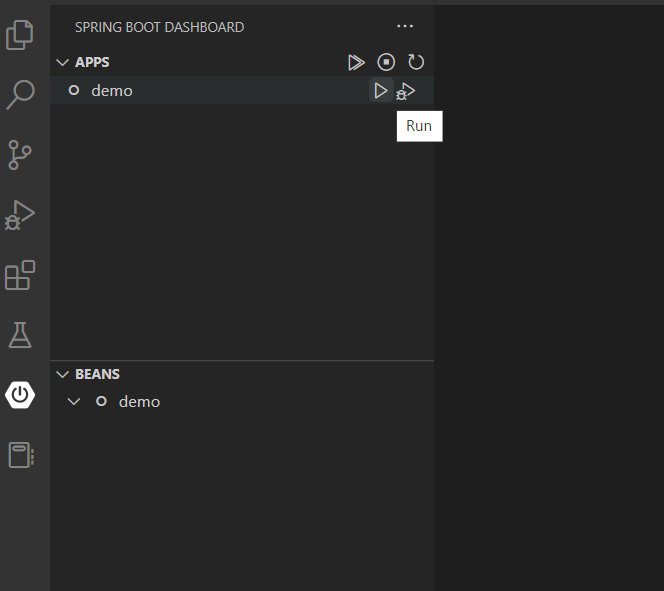Click the Spring Boot Dashboard power icon

click(20, 395)
